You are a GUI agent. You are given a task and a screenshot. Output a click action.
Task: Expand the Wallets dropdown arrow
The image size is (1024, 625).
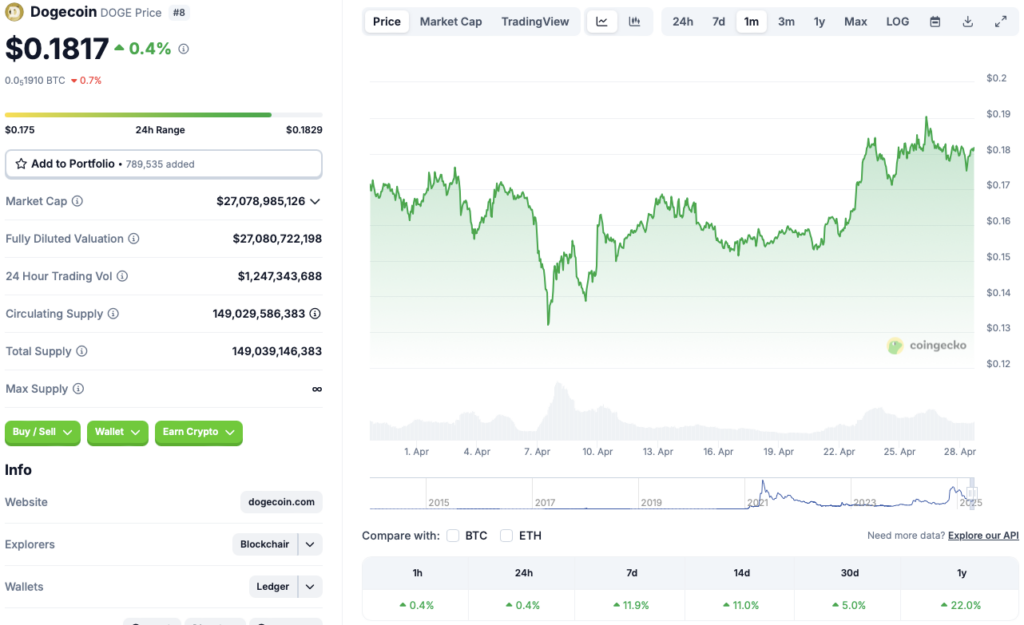click(310, 587)
